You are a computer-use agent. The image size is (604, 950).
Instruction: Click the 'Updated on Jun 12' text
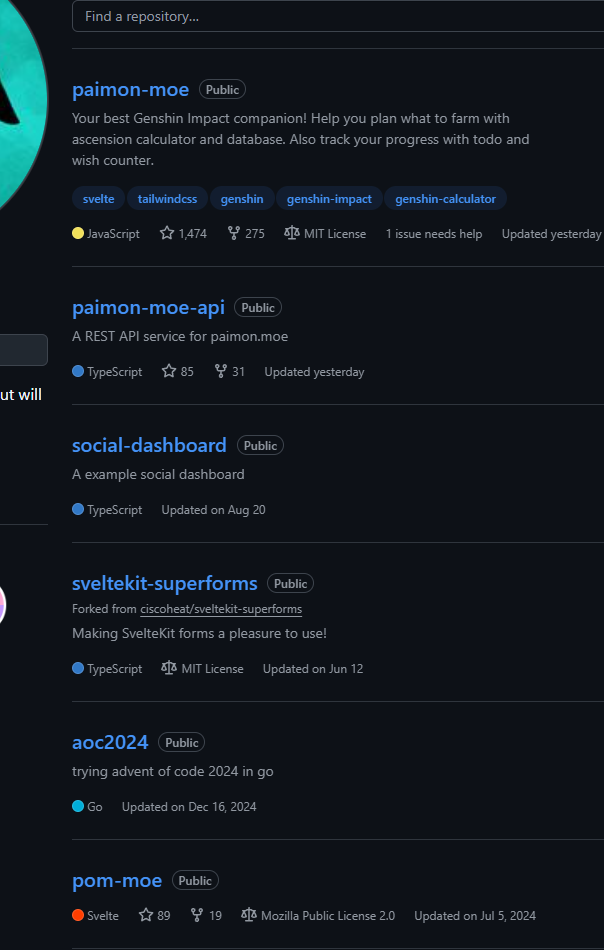pos(313,669)
